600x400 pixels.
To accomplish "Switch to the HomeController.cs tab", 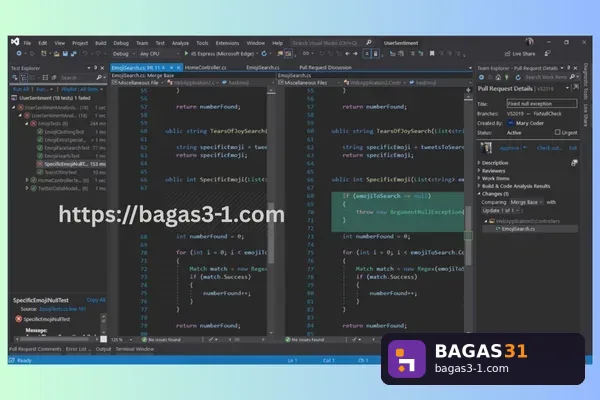I will [x=205, y=67].
